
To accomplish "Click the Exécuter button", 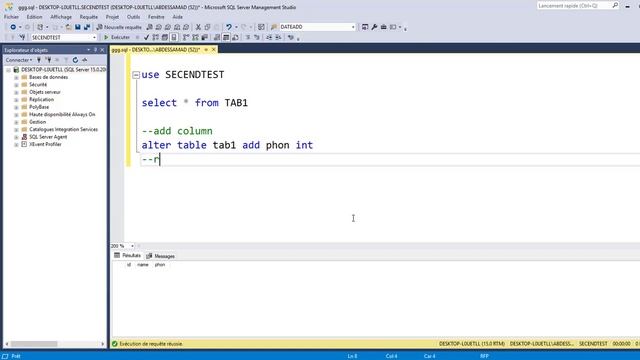I will tap(117, 38).
